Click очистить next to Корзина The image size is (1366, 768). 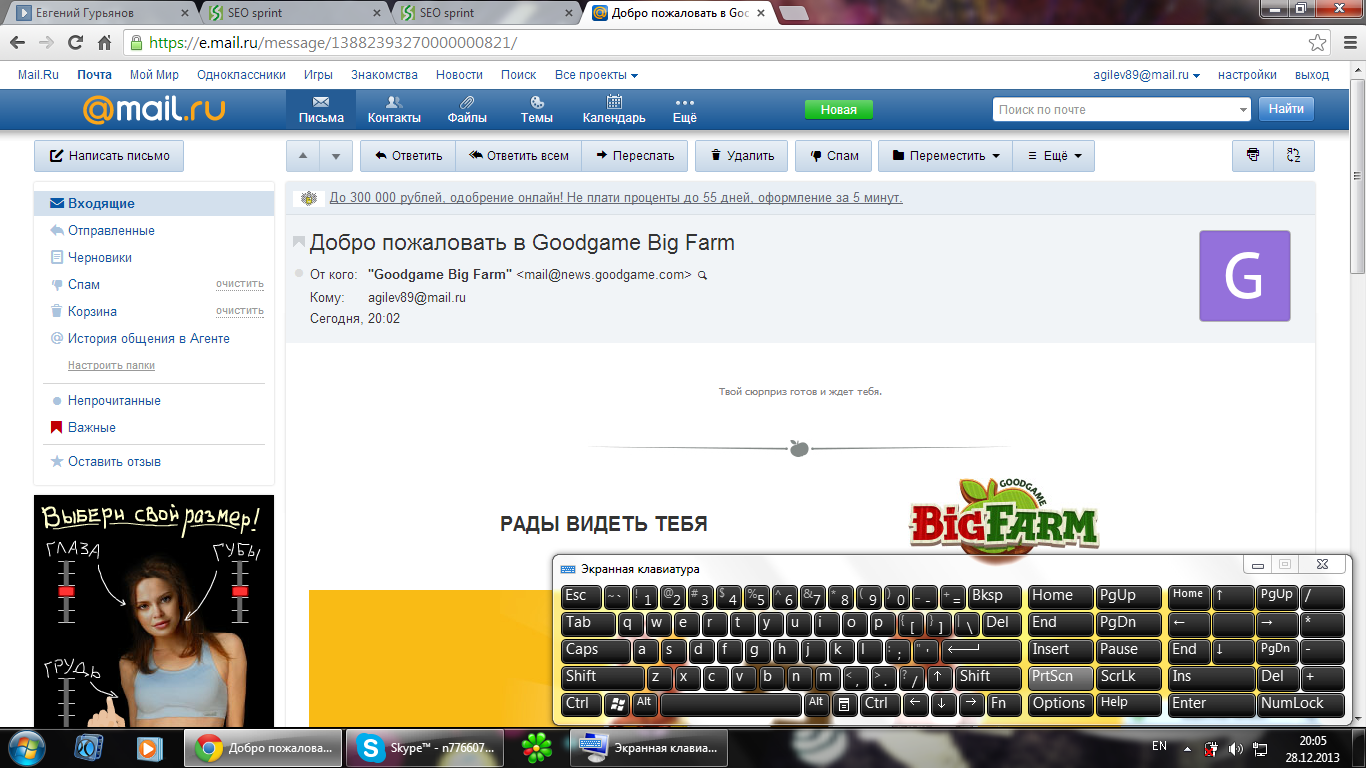pos(240,311)
